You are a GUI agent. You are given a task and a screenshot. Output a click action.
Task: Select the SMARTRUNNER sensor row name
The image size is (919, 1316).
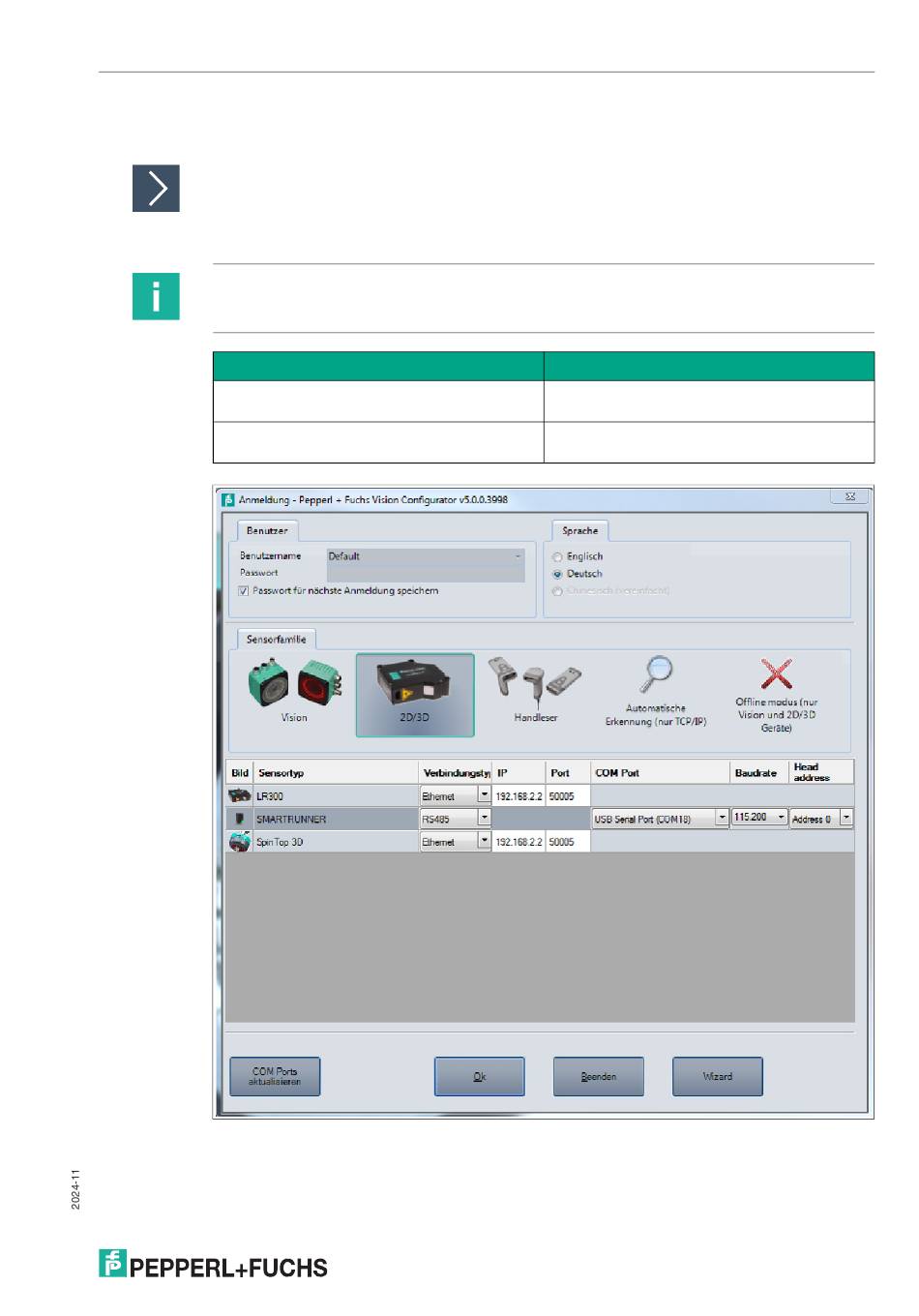[x=291, y=820]
